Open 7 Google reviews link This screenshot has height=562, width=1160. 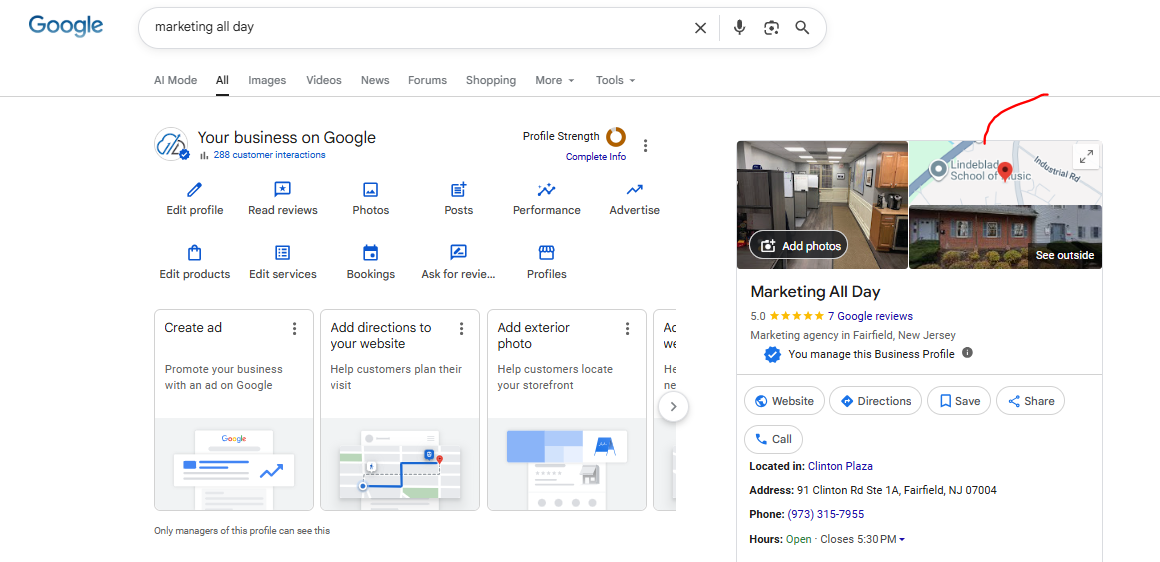[870, 316]
